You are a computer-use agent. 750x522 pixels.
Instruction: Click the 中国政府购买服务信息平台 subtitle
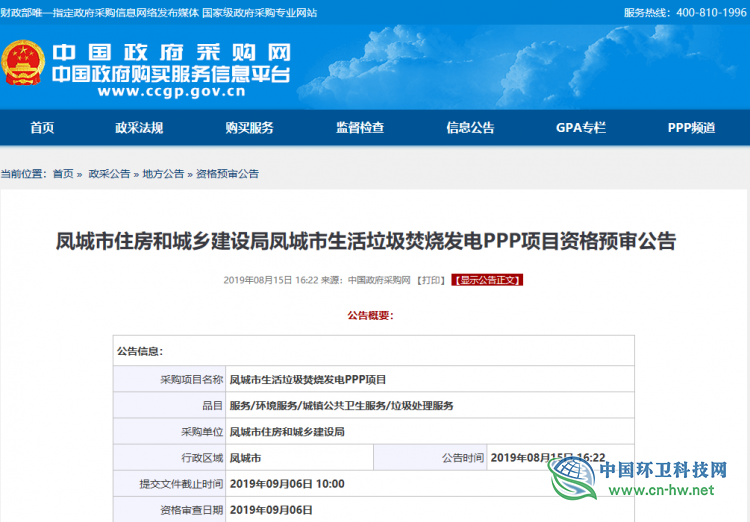pos(171,74)
